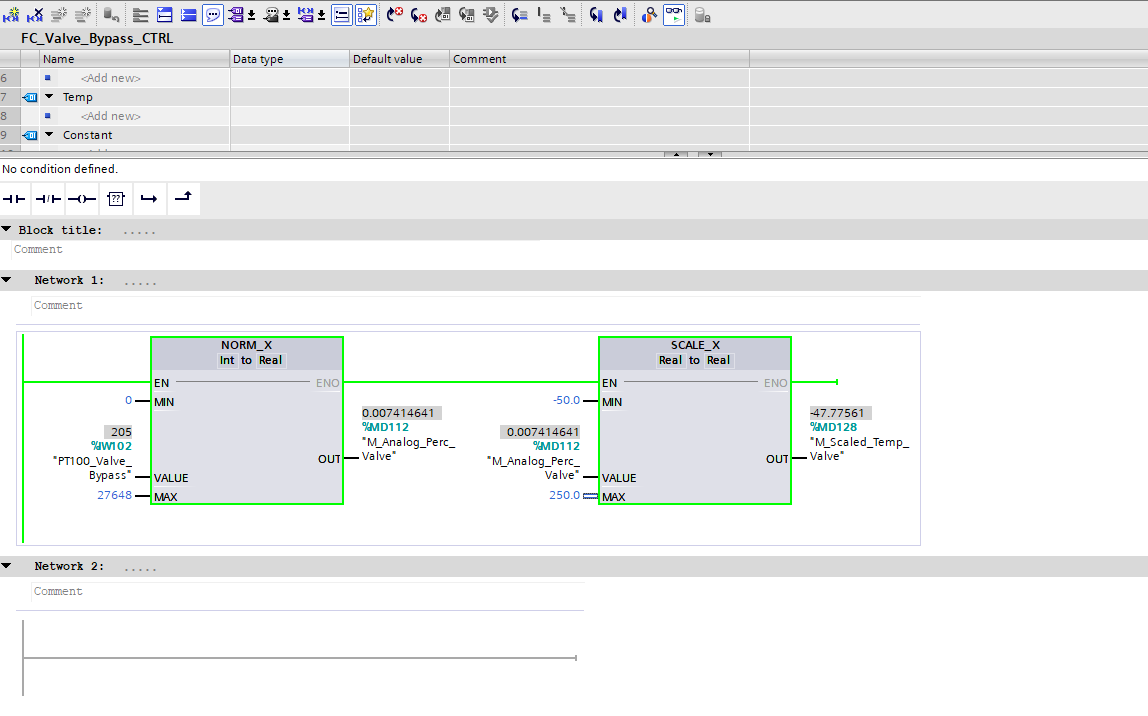
Task: Click the Network 2 comment field
Action: [x=308, y=592]
